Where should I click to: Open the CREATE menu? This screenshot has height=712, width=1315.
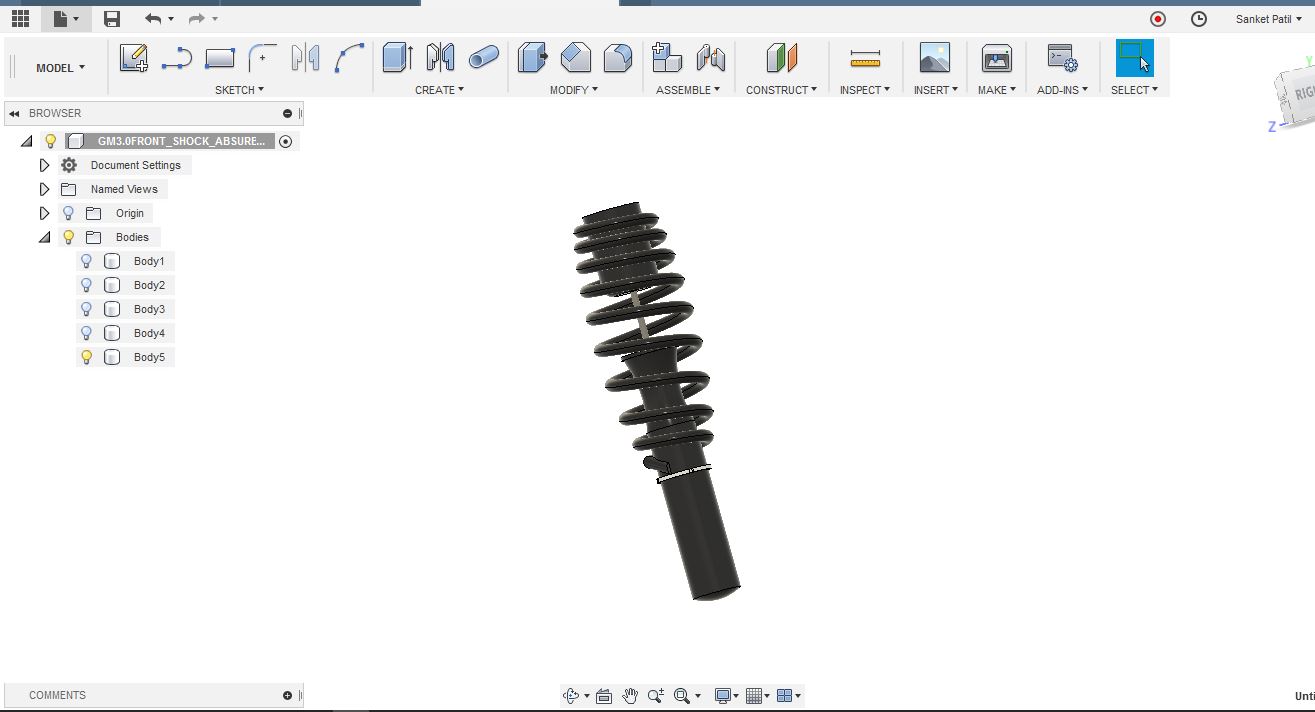(439, 90)
